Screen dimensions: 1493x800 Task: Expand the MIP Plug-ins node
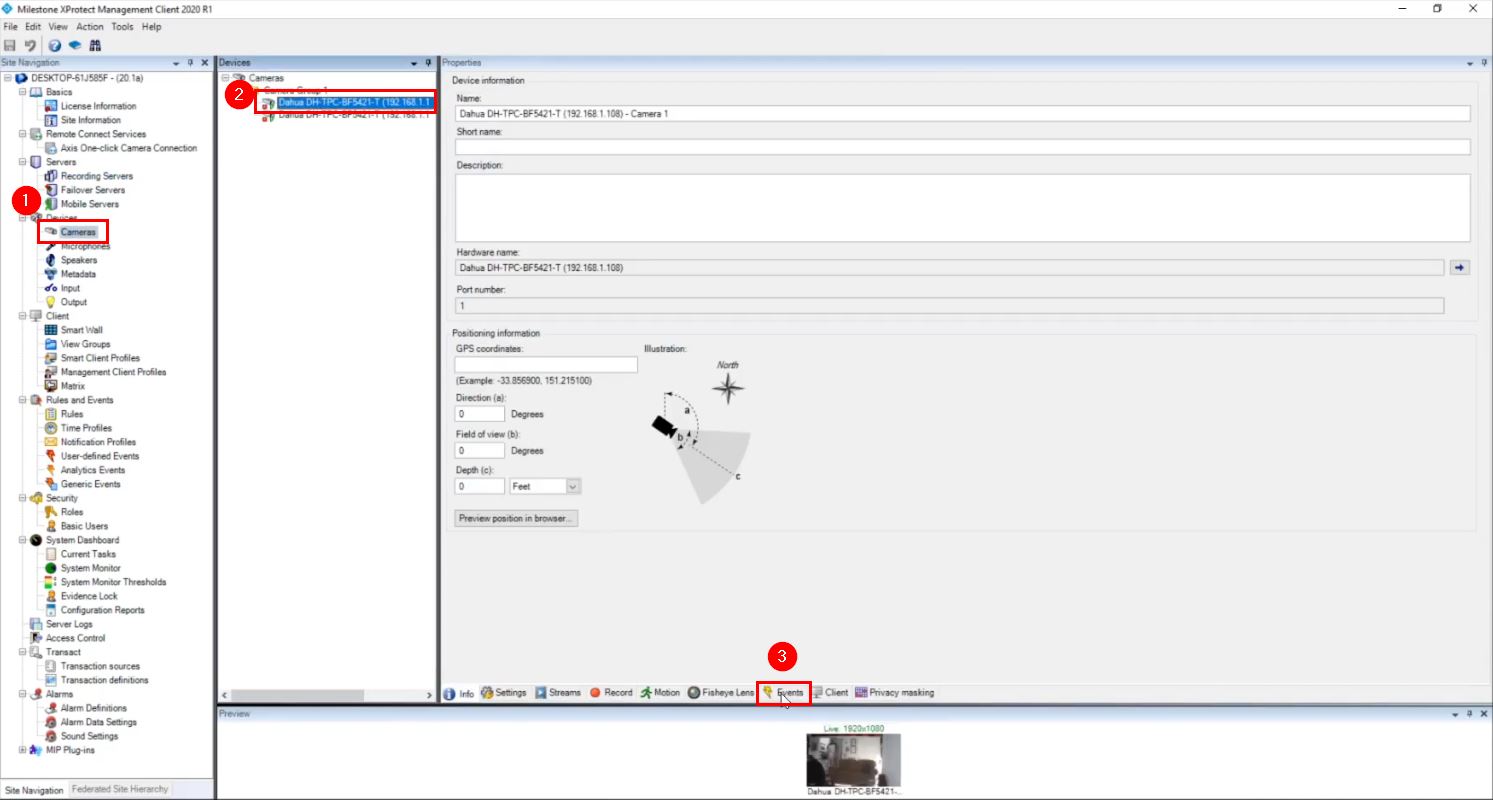[x=21, y=749]
